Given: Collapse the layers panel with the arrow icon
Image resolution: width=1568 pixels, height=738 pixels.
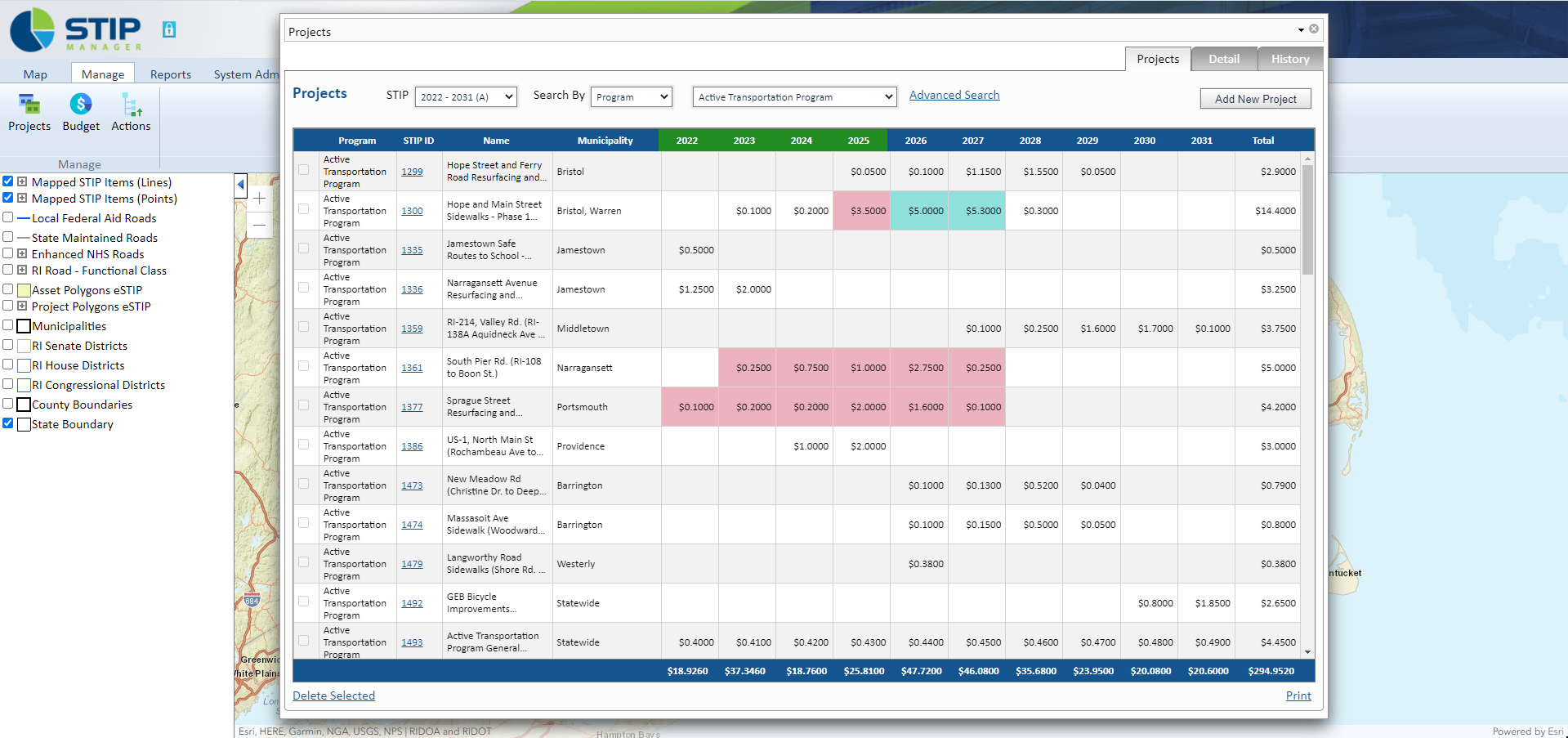Looking at the screenshot, I should 240,186.
